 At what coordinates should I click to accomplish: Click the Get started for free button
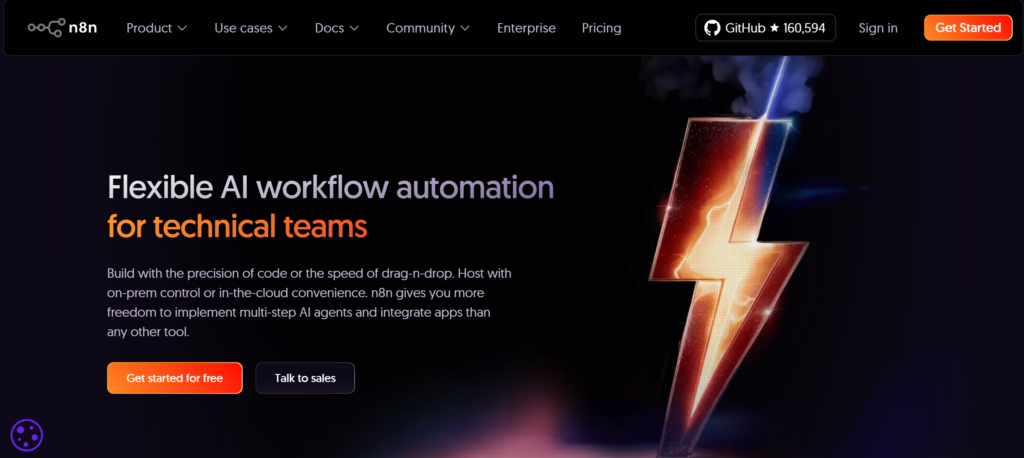tap(174, 378)
